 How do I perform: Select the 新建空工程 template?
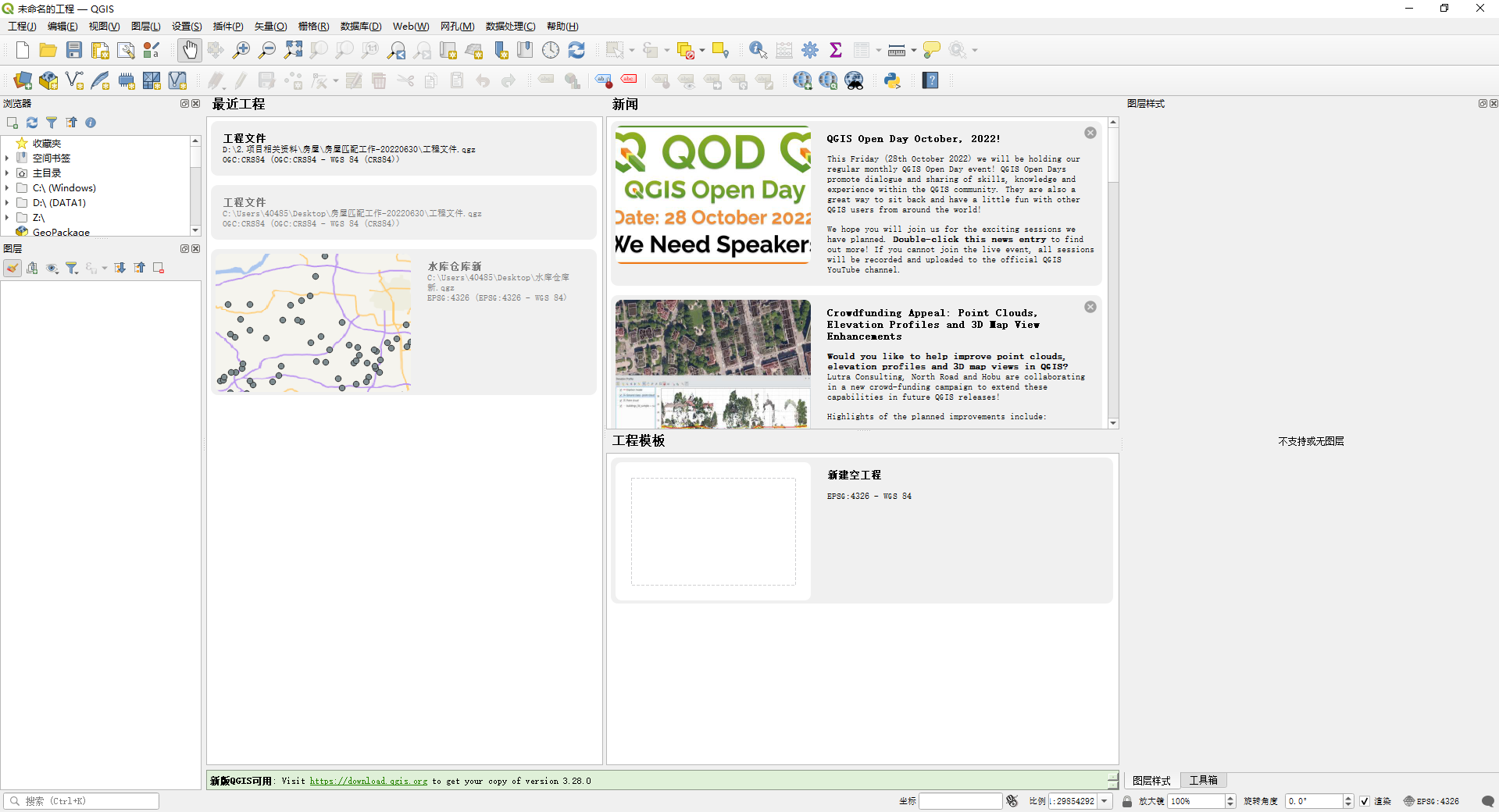(862, 530)
